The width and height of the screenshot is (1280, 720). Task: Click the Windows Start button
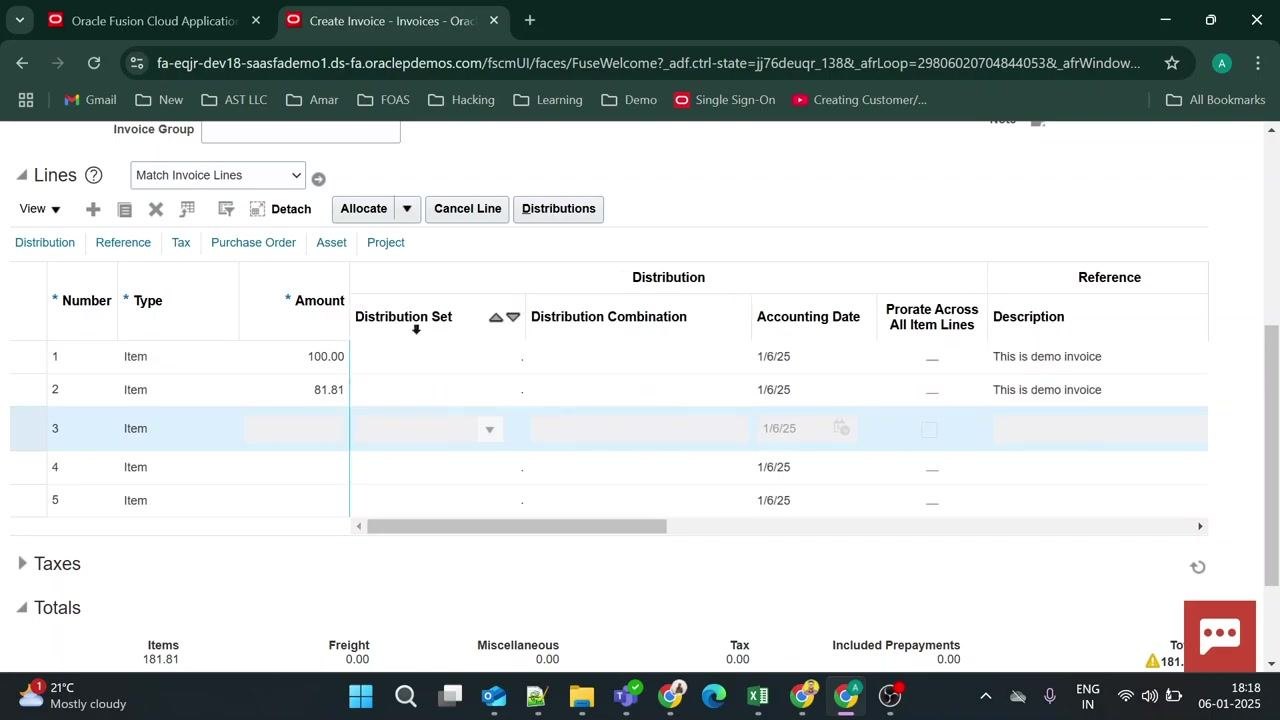(361, 696)
